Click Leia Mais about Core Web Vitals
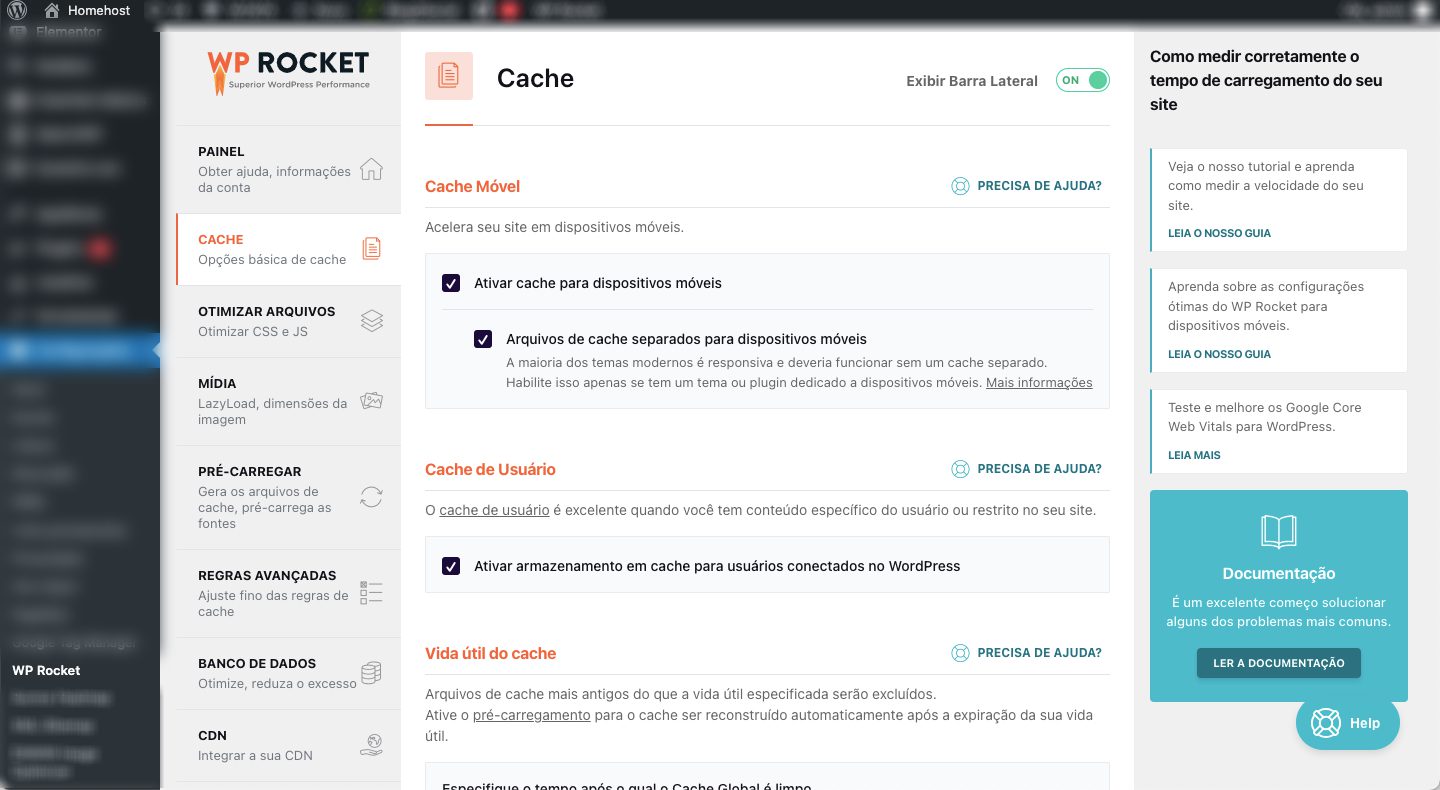The width and height of the screenshot is (1440, 790). tap(1194, 455)
